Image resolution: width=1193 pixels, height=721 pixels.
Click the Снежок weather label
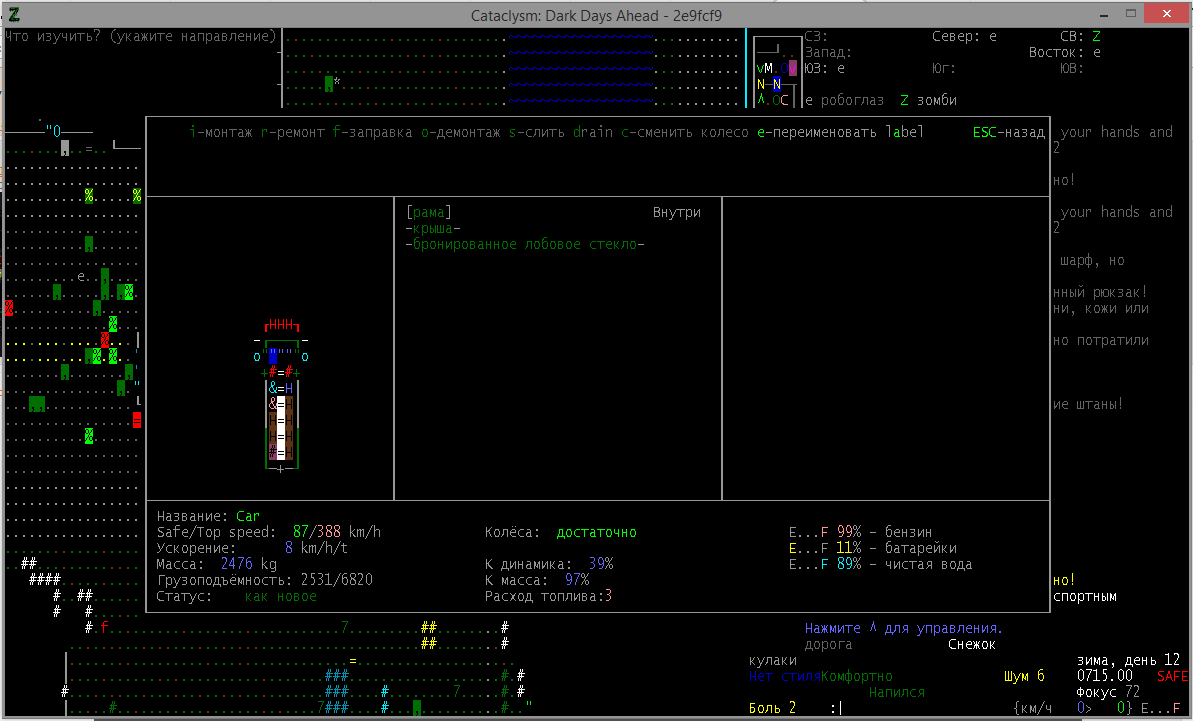click(972, 644)
